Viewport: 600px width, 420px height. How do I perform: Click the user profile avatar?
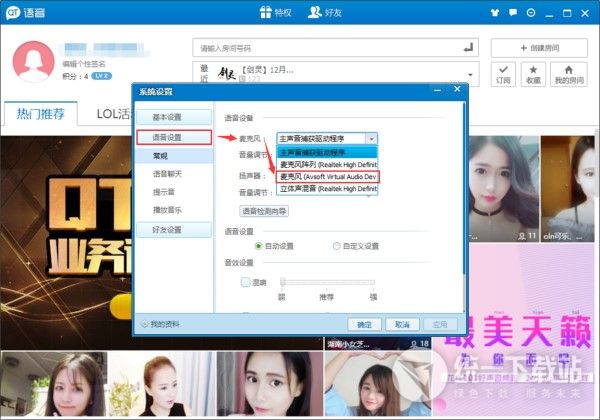pos(32,60)
